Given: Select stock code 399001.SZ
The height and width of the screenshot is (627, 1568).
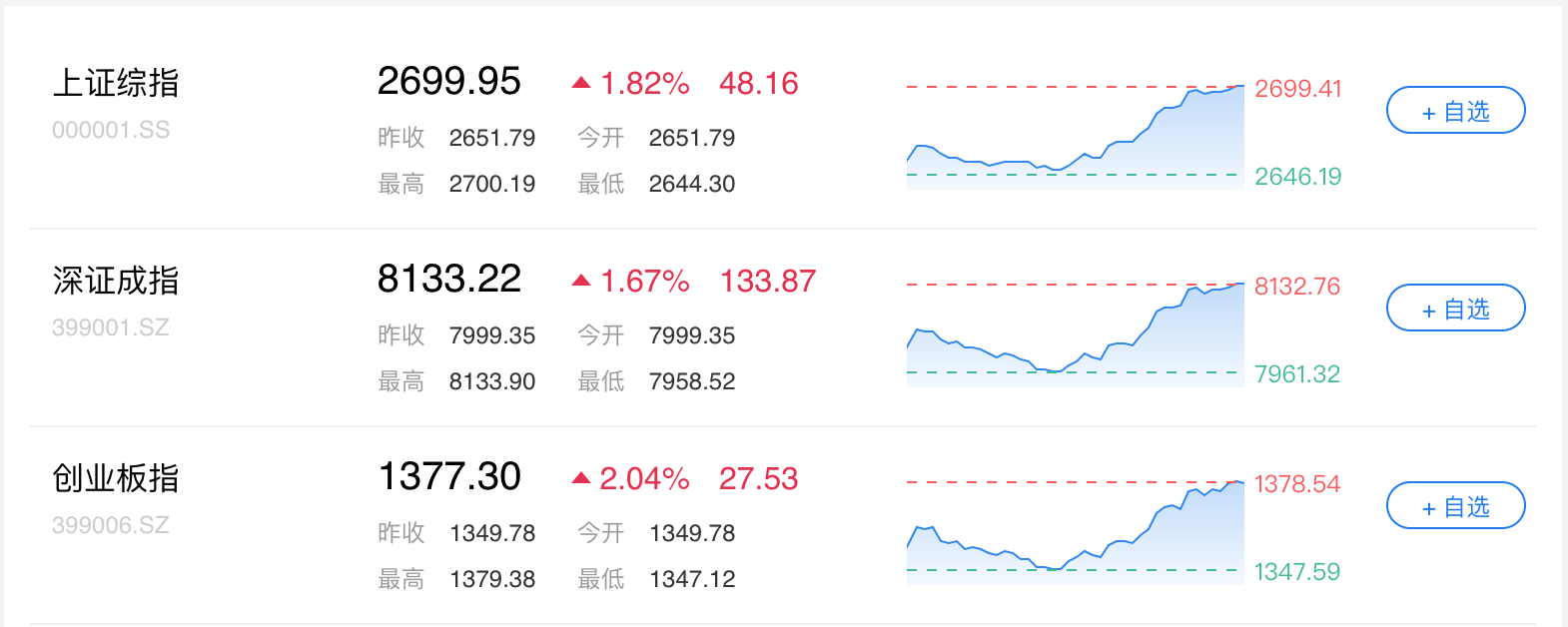Looking at the screenshot, I should pos(111,327).
